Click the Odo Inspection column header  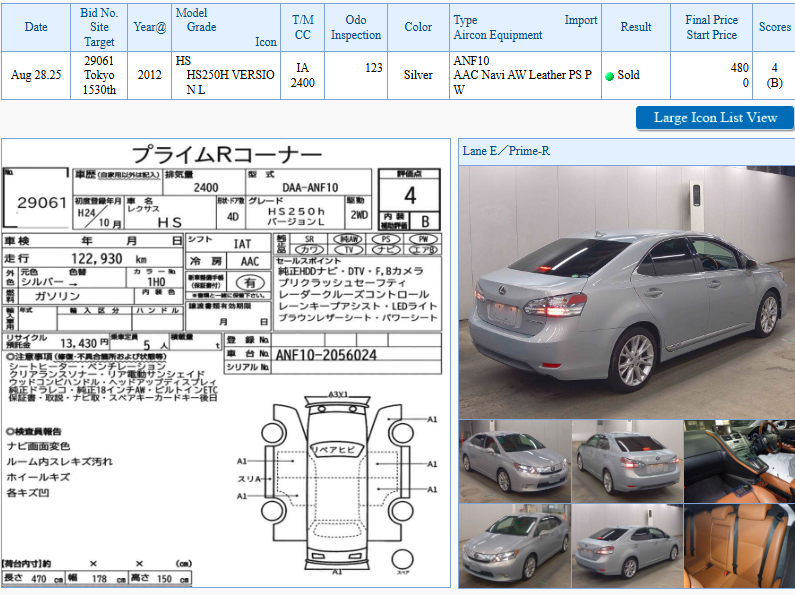point(356,27)
